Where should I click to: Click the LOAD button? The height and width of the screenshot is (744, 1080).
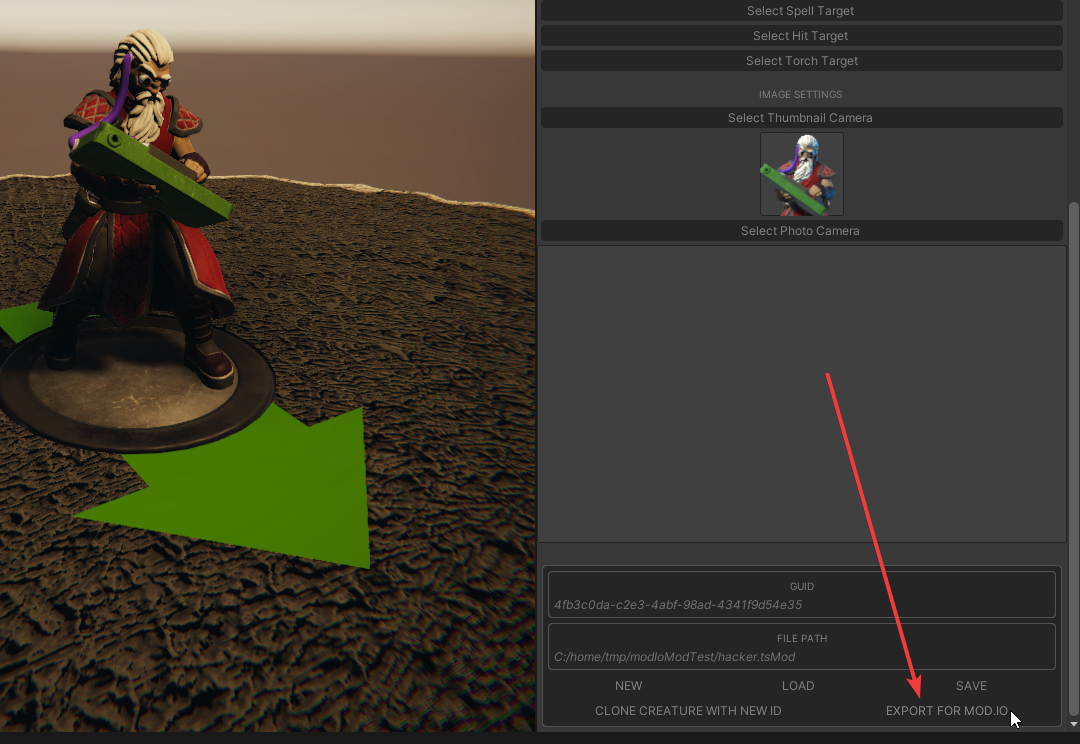point(798,686)
